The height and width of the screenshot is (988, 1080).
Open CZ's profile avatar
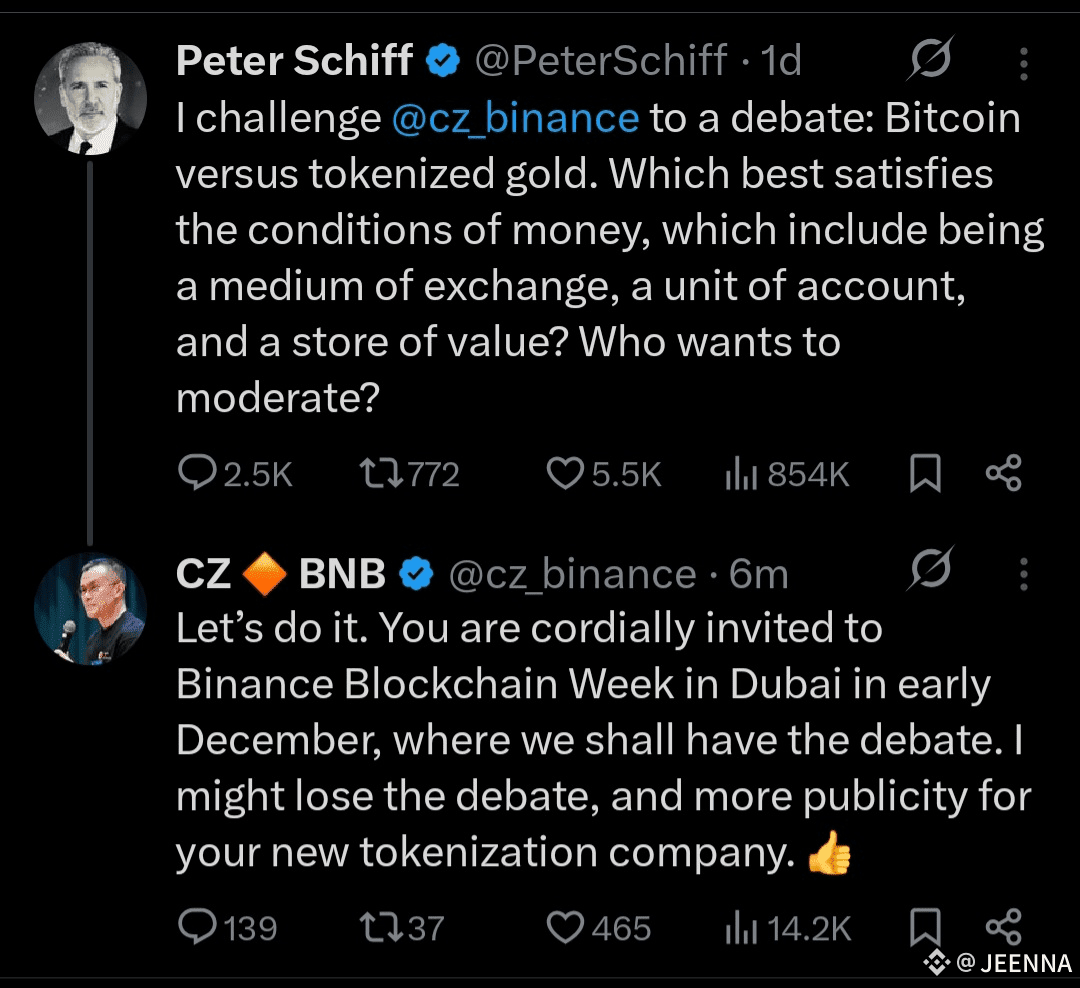[90, 607]
